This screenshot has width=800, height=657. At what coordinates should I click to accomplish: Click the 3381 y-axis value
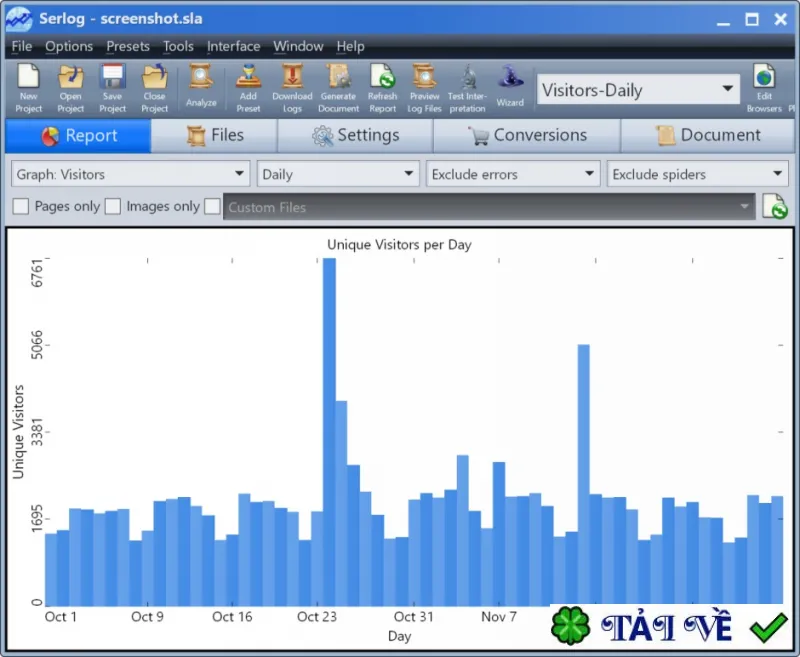(x=37, y=432)
